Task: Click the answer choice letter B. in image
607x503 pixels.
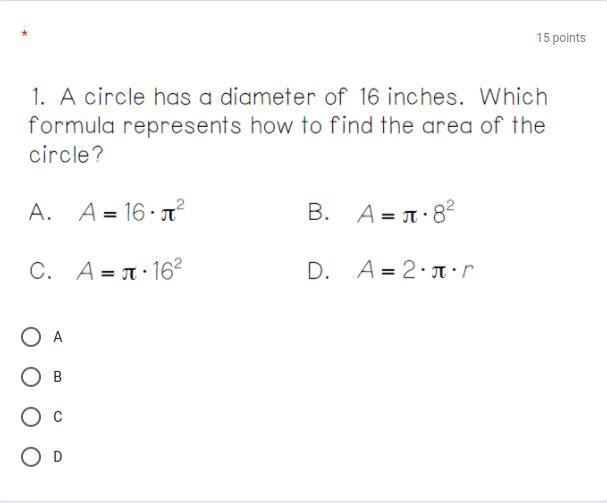Action: click(x=318, y=212)
